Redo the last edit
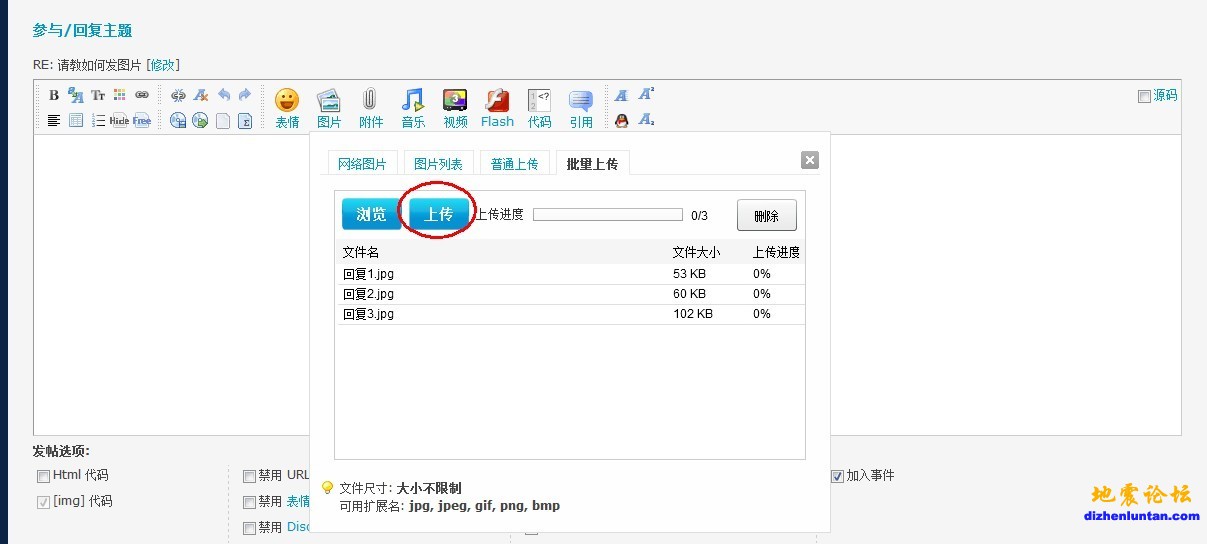1207x544 pixels. [245, 95]
